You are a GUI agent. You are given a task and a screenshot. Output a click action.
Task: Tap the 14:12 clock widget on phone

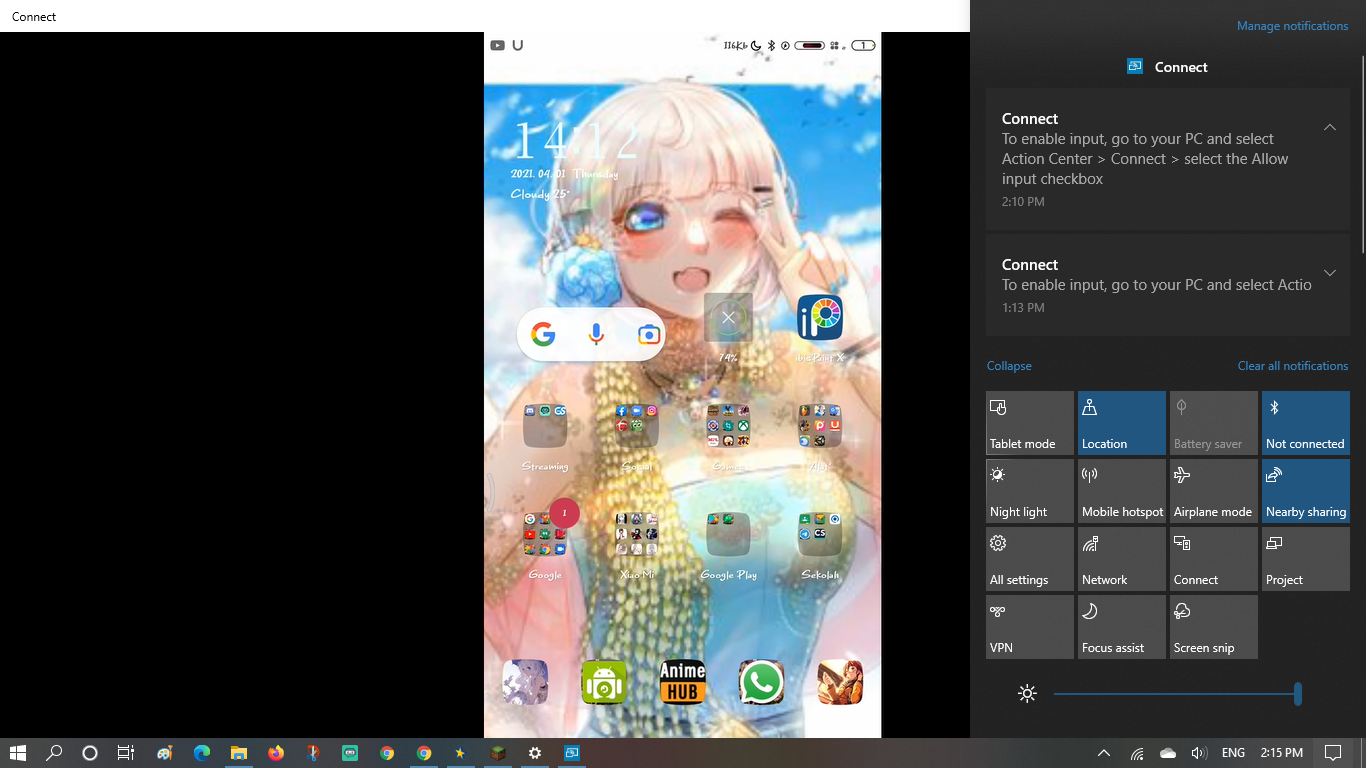575,141
